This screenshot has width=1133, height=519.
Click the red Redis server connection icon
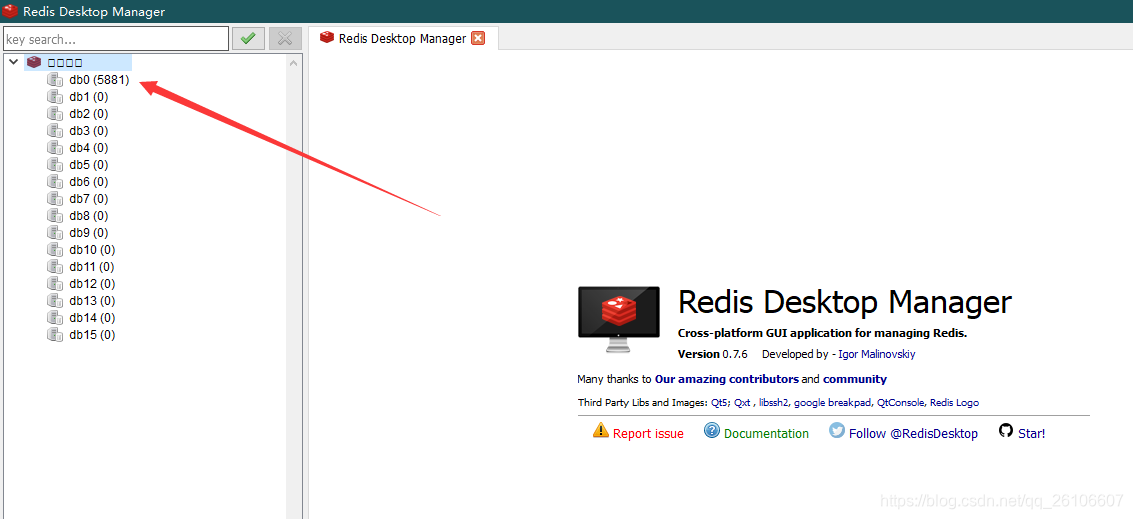tap(34, 62)
